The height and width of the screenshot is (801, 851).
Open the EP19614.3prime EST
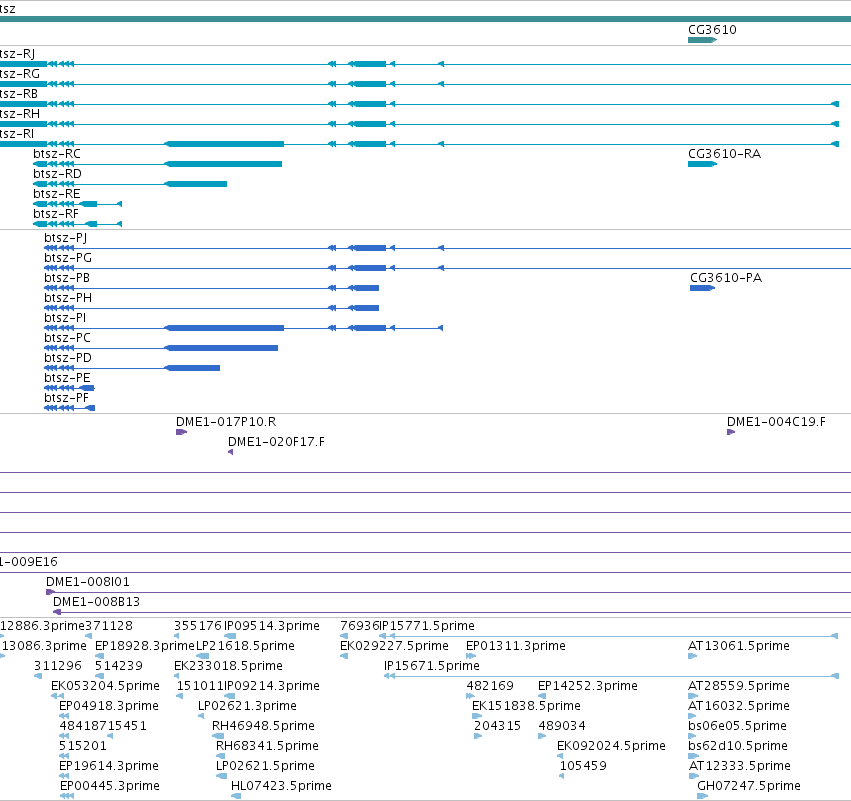pos(109,767)
